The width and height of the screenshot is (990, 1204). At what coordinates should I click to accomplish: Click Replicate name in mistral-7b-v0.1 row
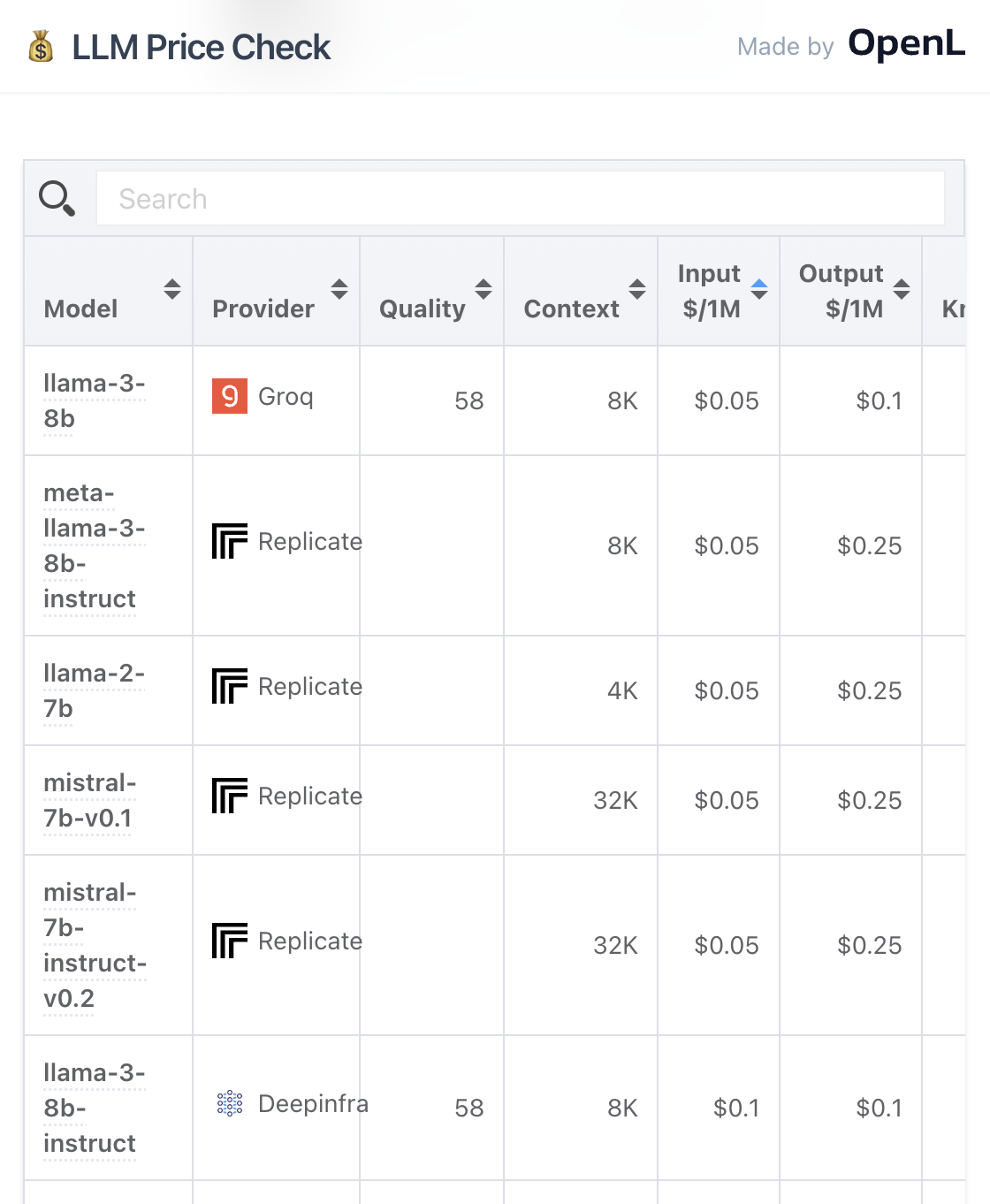tap(309, 796)
